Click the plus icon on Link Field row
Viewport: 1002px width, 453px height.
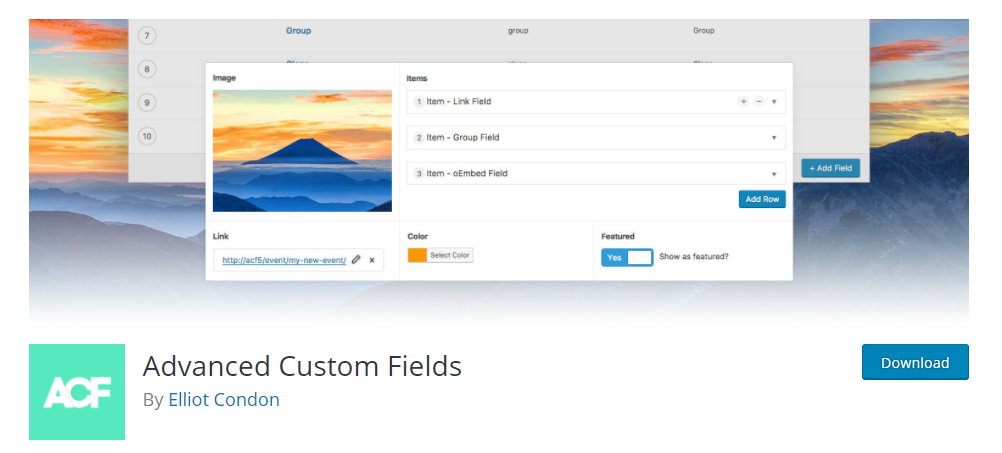(743, 102)
